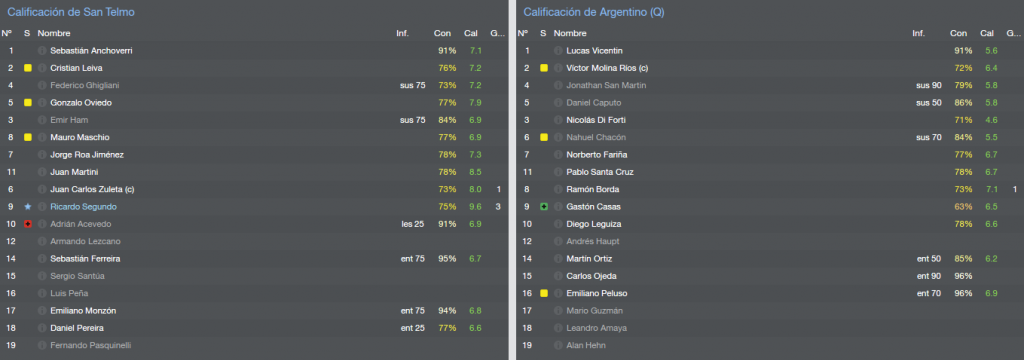Open Juan Carlos Zuleta player name
This screenshot has width=1024, height=360.
click(89, 189)
